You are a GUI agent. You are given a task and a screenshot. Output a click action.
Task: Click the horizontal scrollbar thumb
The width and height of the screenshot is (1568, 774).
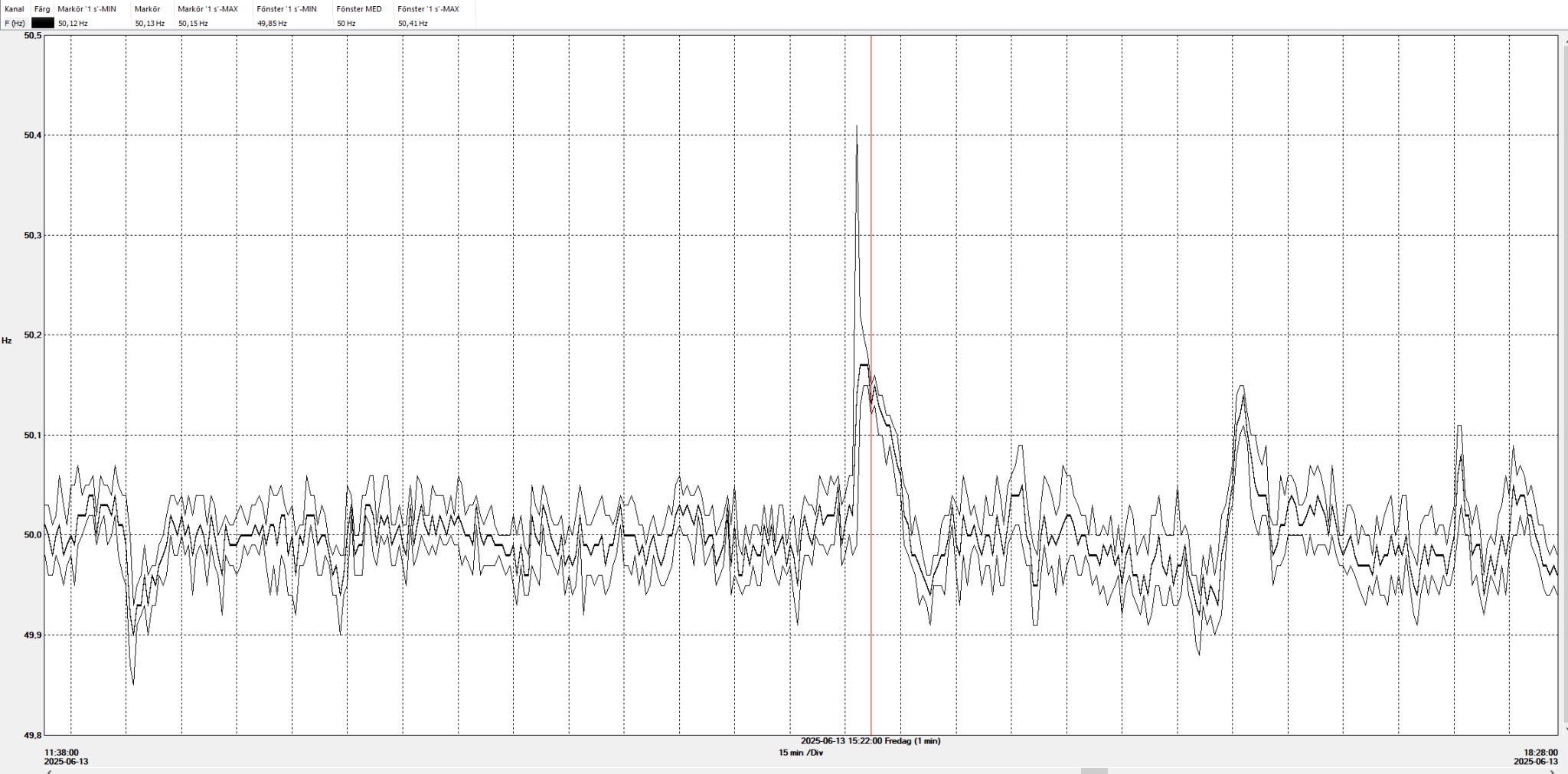[x=1094, y=770]
